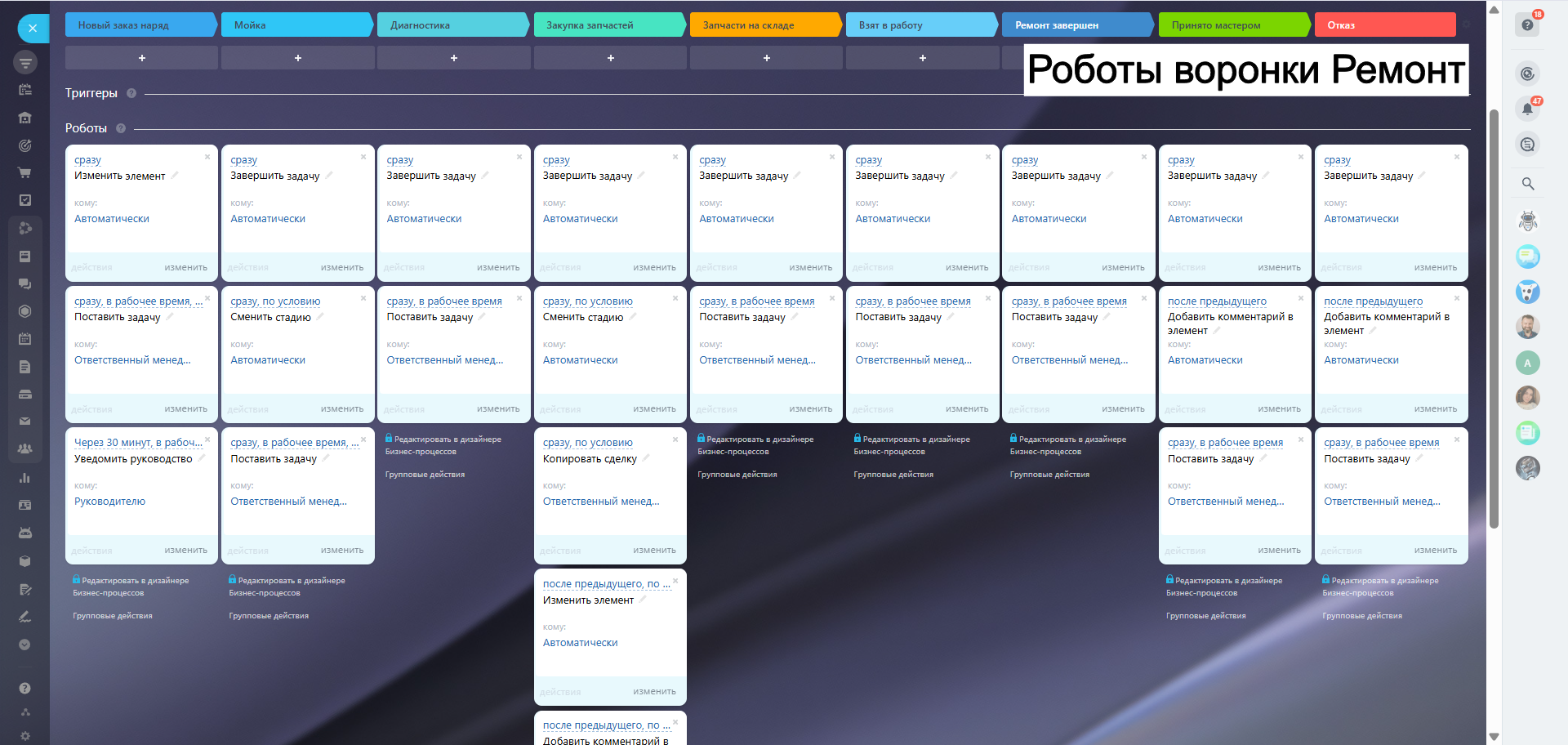The width and height of the screenshot is (1568, 745).
Task: Click the pencil beside Уведомить руководство
Action: 202,458
